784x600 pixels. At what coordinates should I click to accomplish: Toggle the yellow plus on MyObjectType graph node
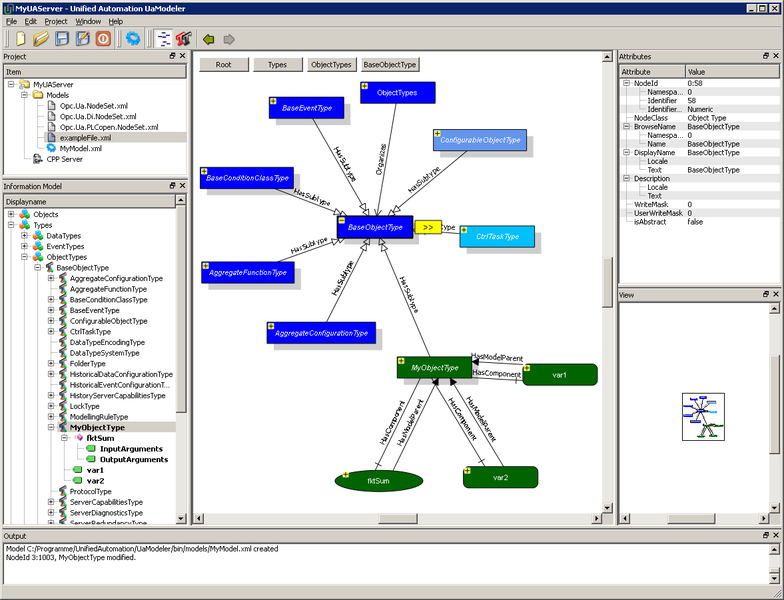tap(401, 359)
